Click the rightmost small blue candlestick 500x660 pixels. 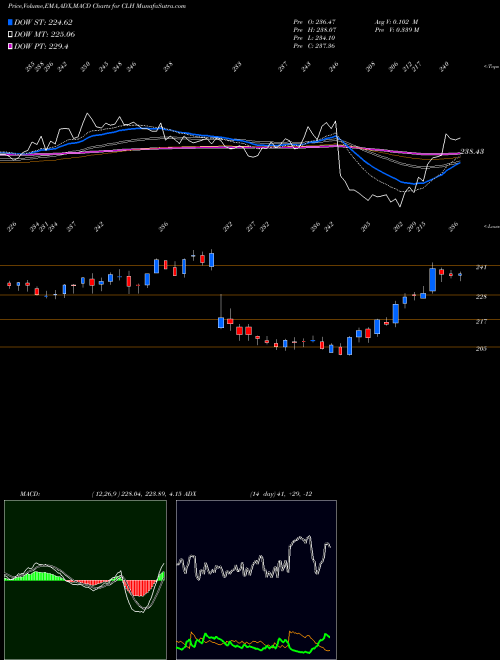click(x=460, y=274)
